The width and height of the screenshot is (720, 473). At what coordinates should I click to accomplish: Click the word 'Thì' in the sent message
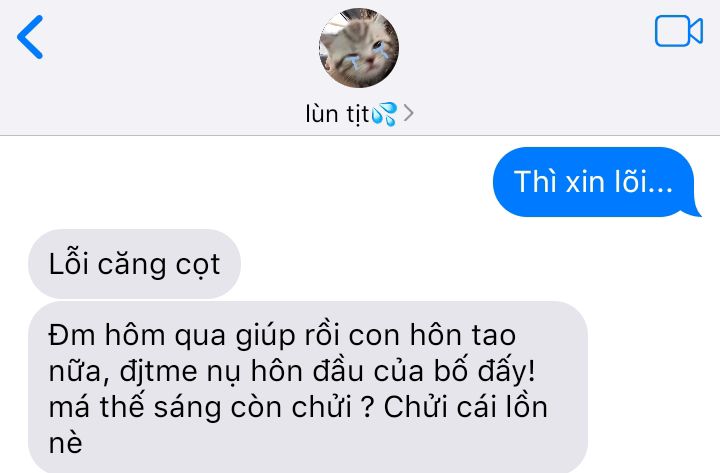point(535,182)
